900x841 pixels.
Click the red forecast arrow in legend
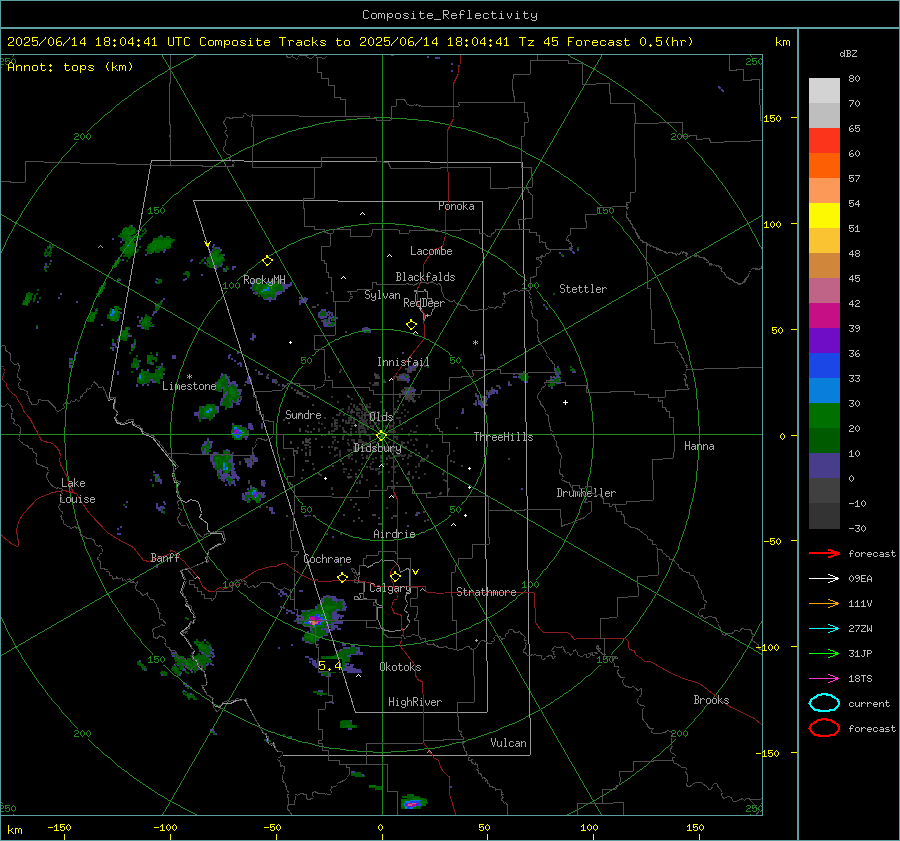point(824,553)
